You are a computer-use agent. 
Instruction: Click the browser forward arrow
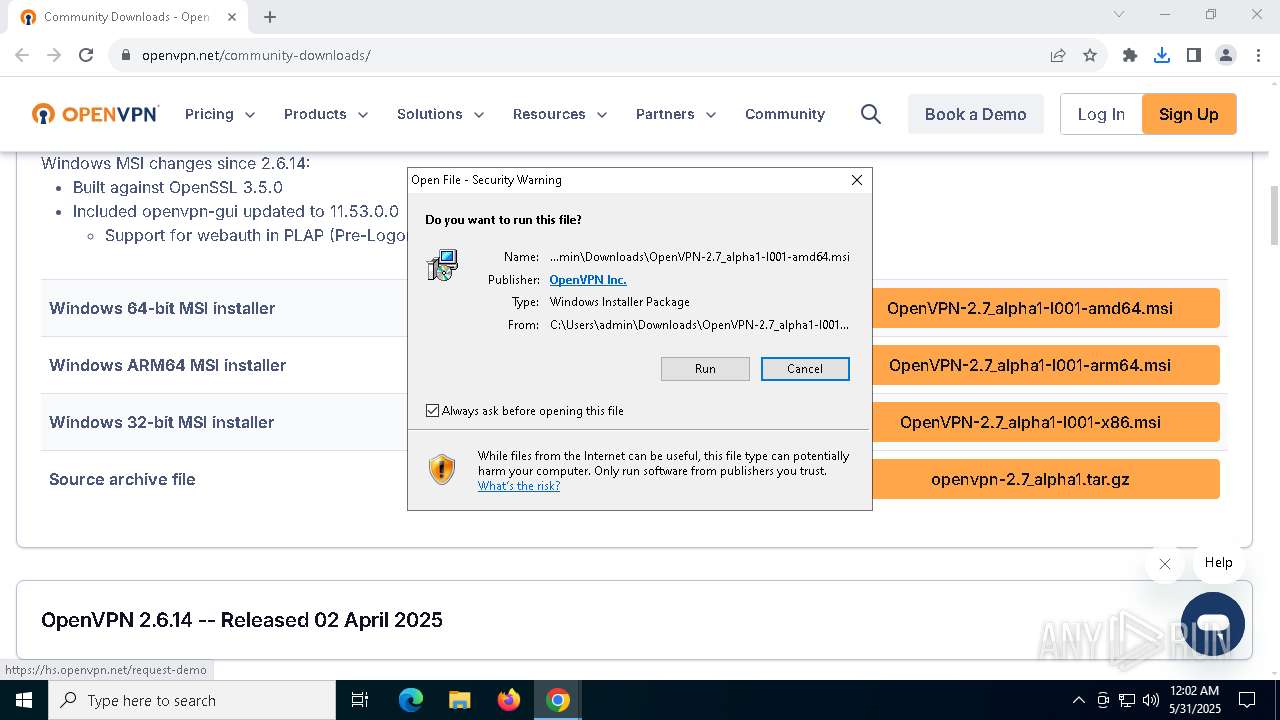click(54, 55)
